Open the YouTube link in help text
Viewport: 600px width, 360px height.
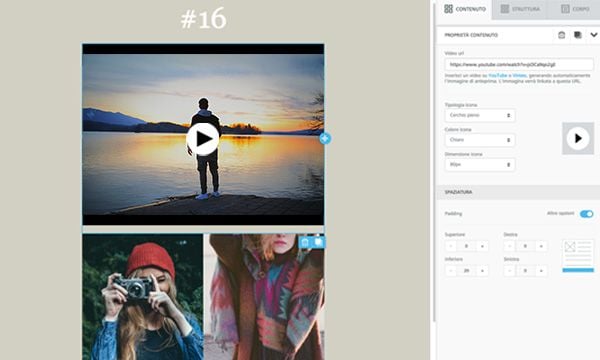[498, 76]
